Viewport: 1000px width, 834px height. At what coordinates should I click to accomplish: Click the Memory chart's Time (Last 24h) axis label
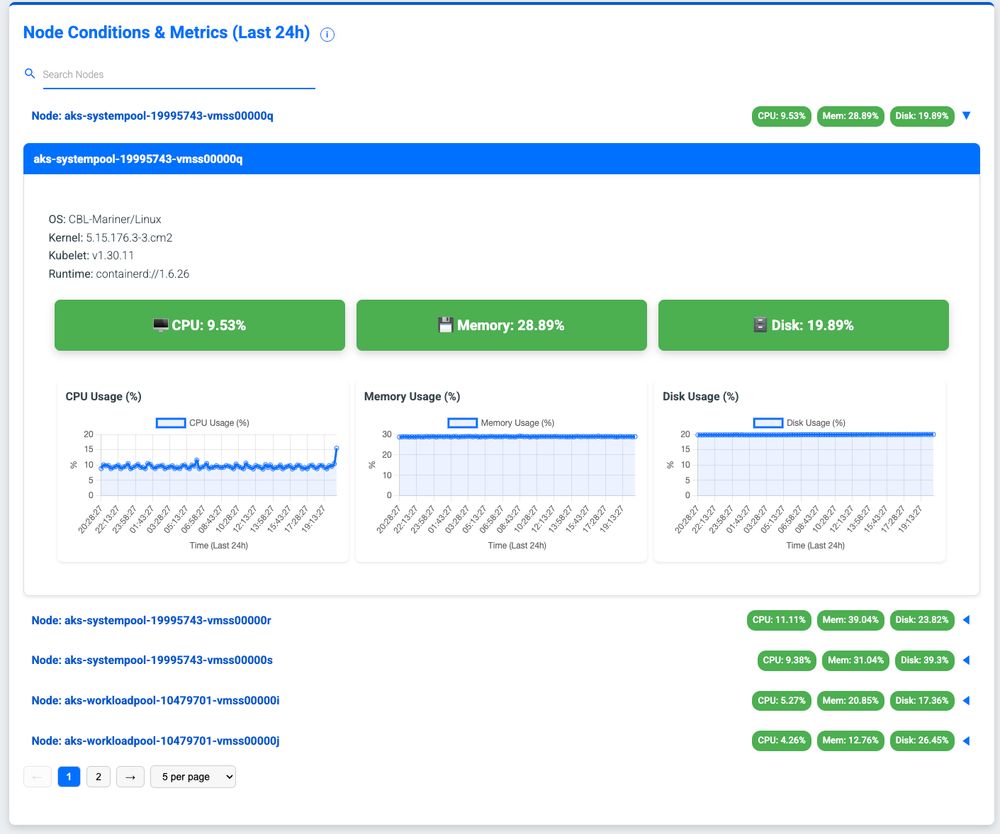click(x=517, y=546)
